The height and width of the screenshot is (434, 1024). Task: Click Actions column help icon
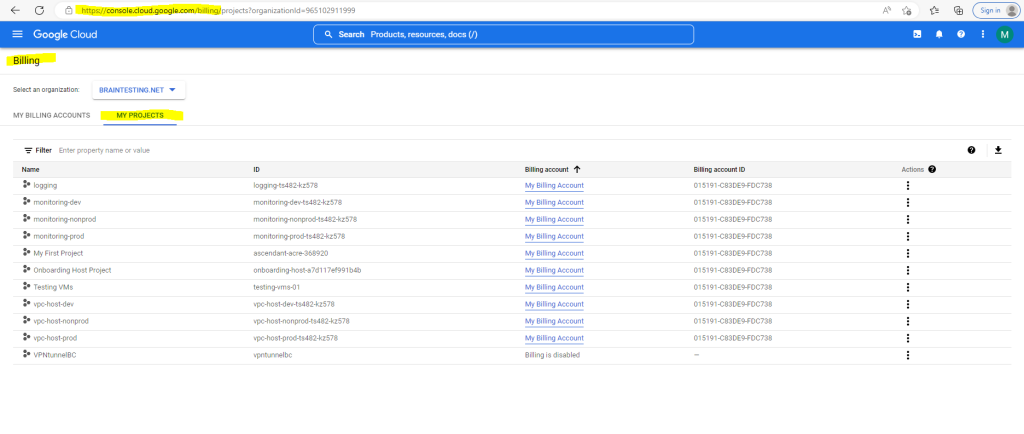point(932,170)
